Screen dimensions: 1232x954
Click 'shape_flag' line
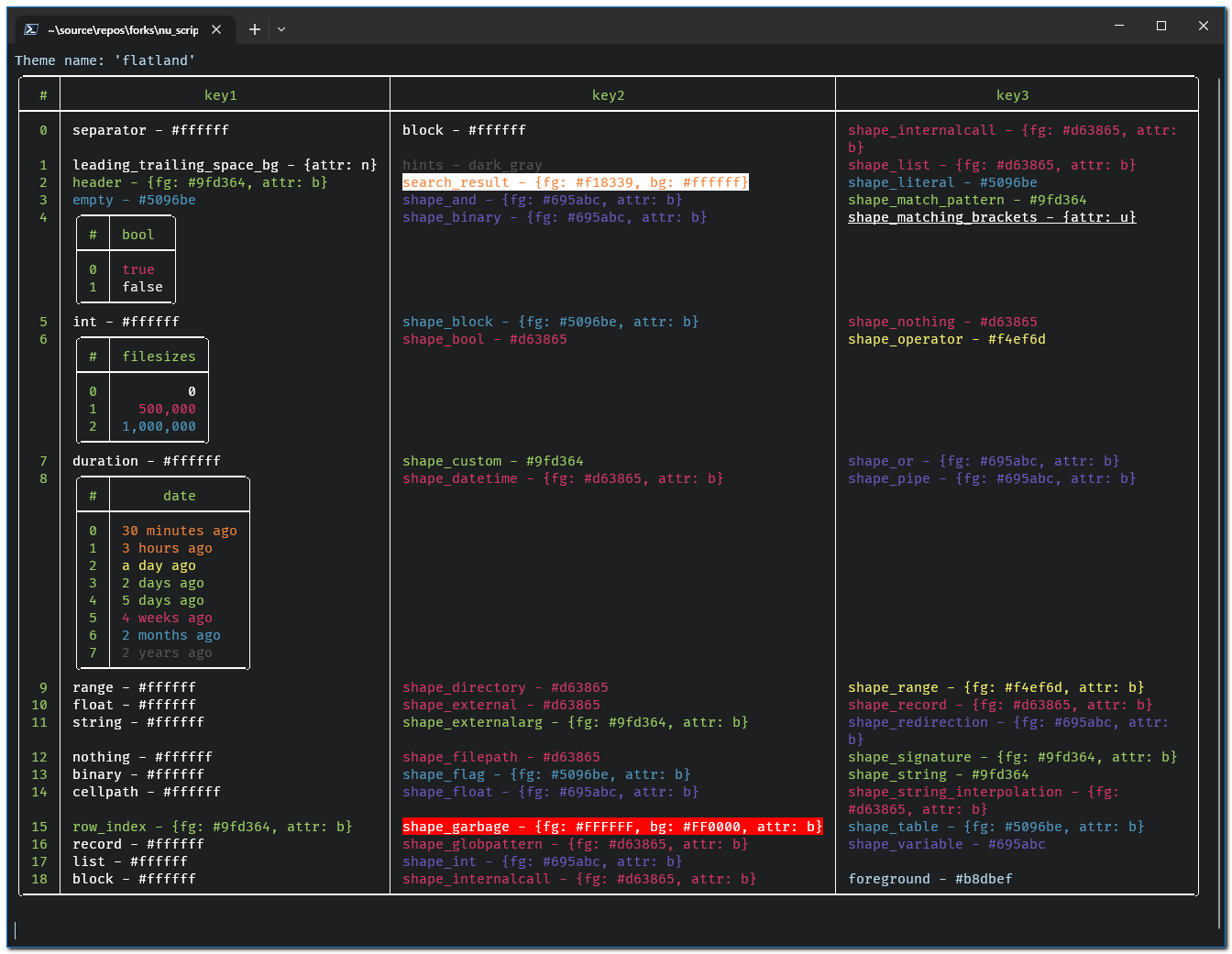pyautogui.click(x=546, y=774)
